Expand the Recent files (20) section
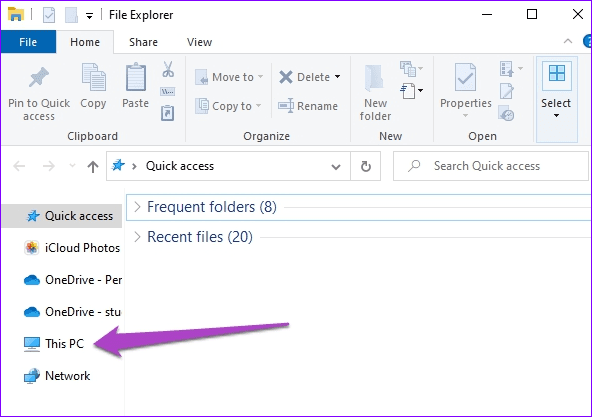Image resolution: width=592 pixels, height=417 pixels. pos(137,237)
